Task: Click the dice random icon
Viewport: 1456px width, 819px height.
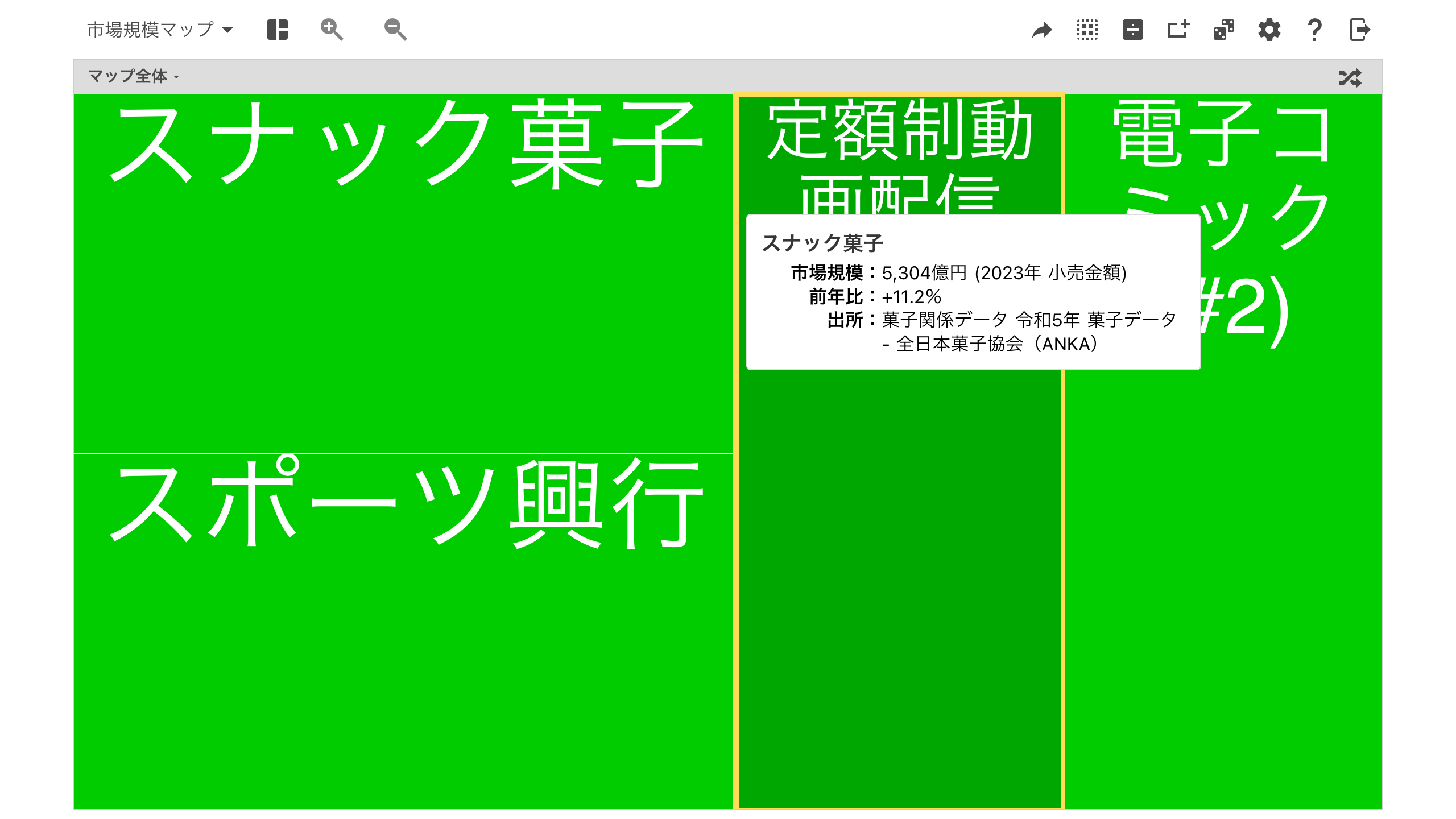Action: [1224, 30]
